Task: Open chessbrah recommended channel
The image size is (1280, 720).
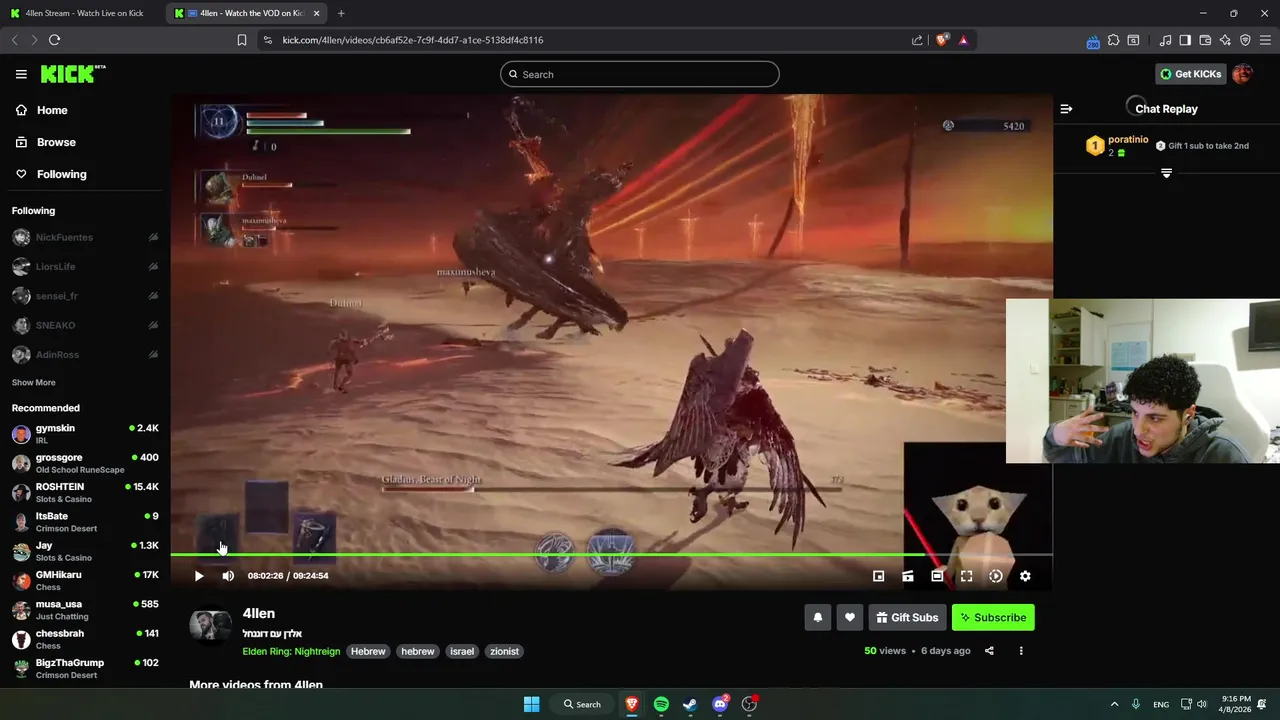Action: [85, 639]
